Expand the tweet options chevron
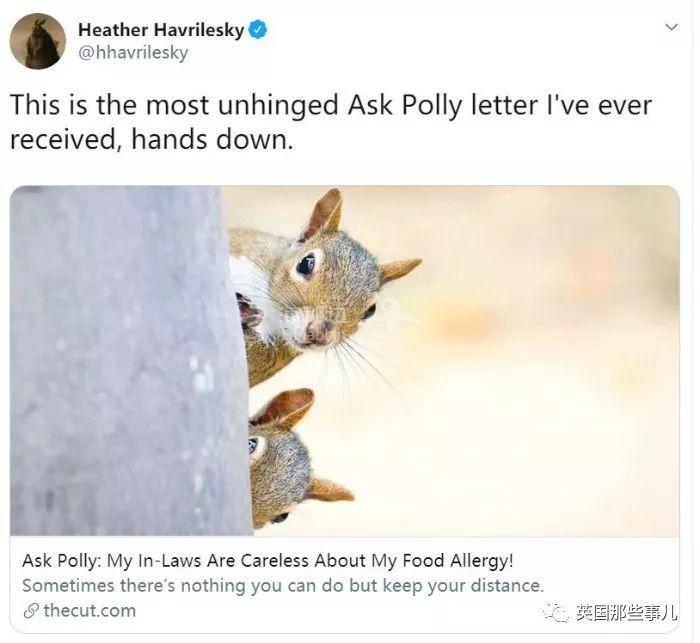Image resolution: width=700 pixels, height=643 pixels. pyautogui.click(x=671, y=27)
